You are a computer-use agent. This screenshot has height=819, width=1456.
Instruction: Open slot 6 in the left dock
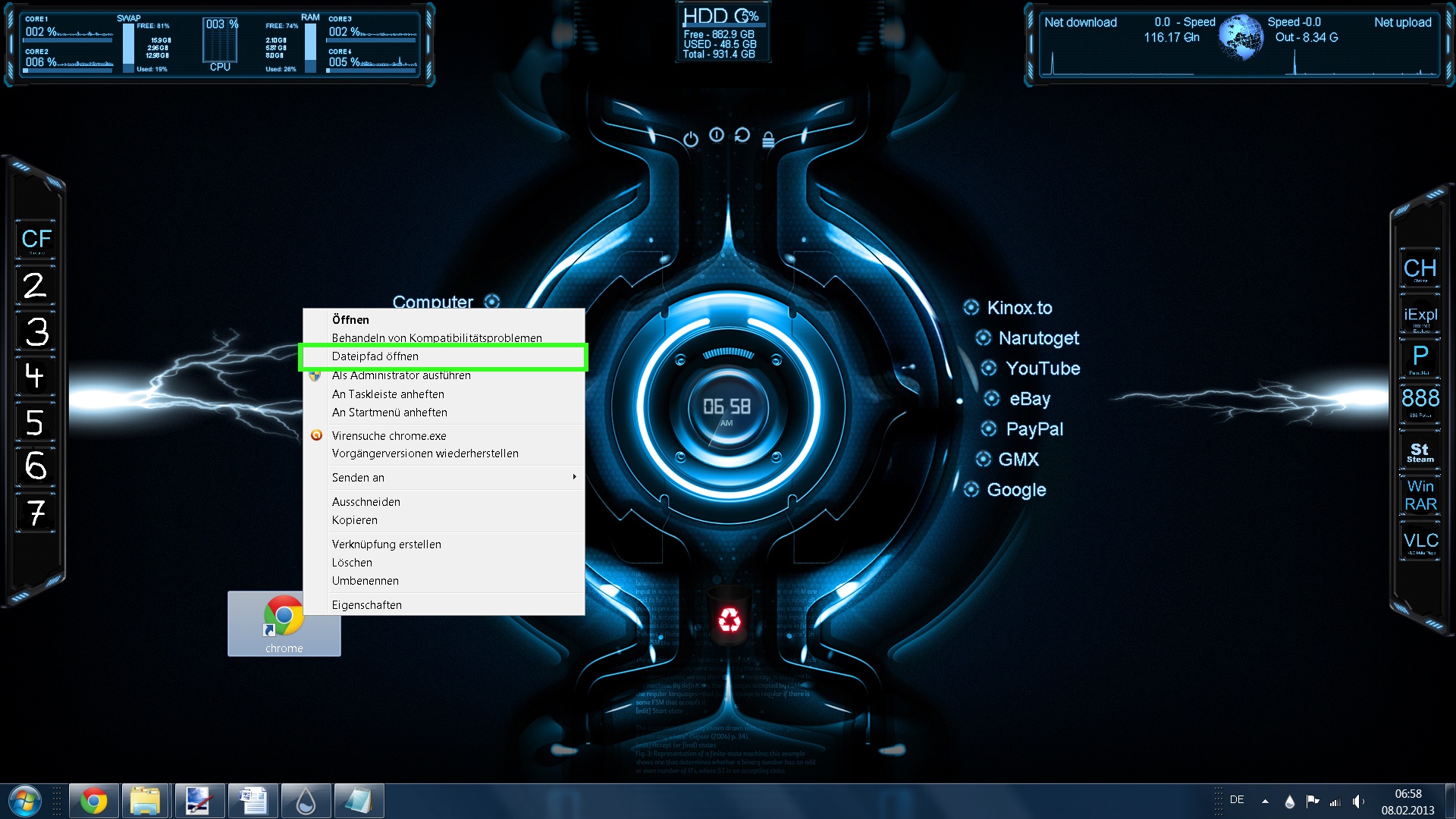point(36,466)
